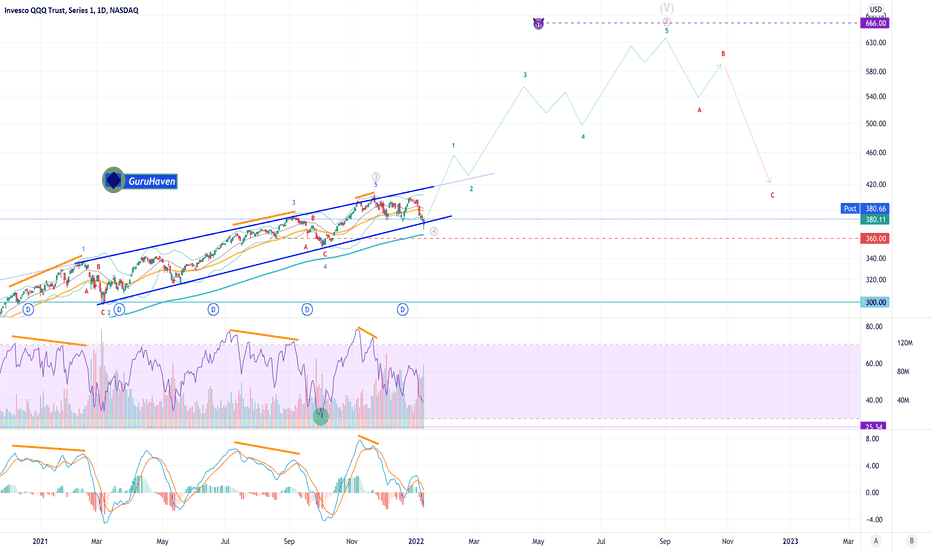Select the teal 1 projection wave label
Screen dimensions: 932x550
pos(454,145)
